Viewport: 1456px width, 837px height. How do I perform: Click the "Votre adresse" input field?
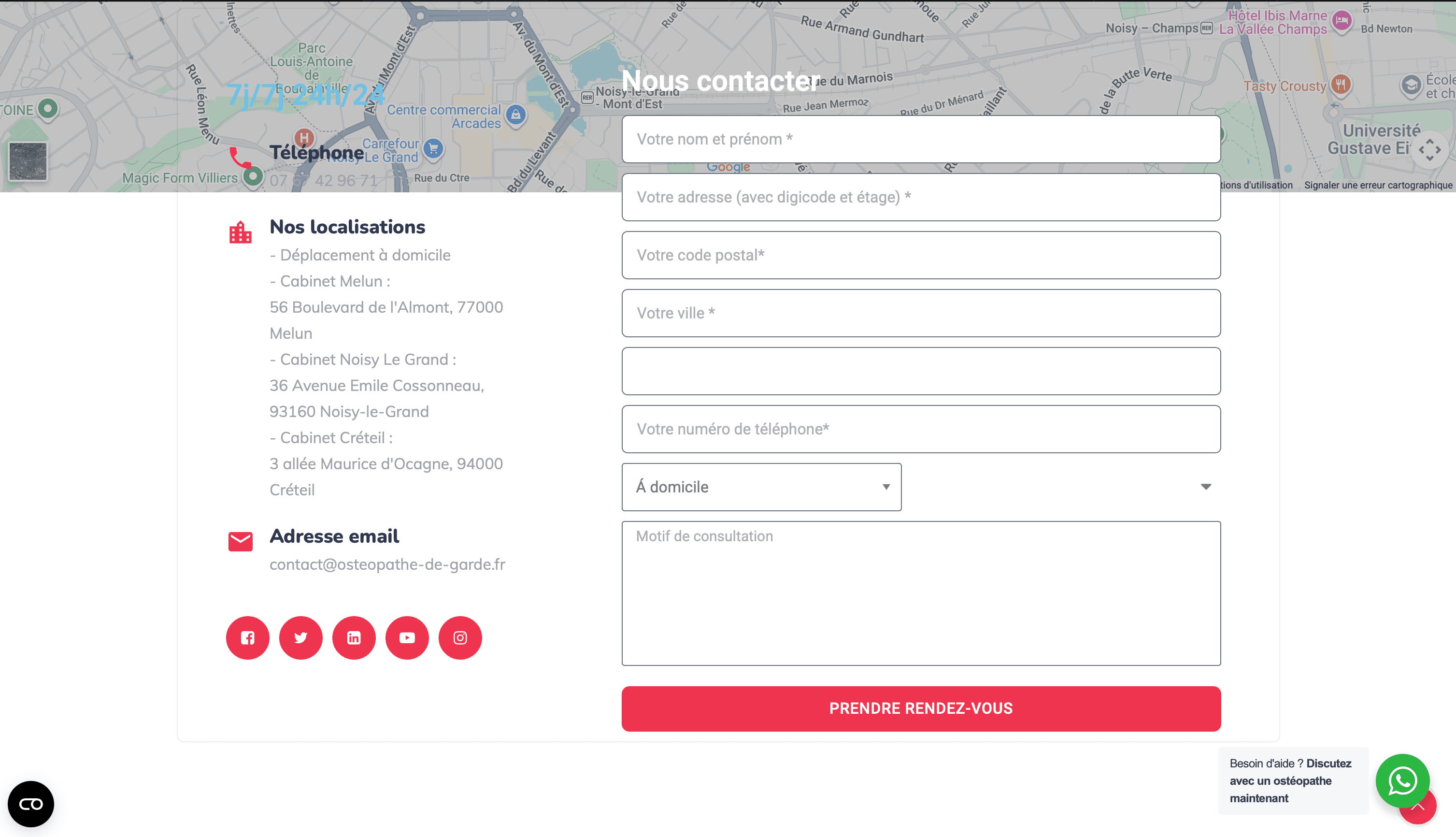point(920,197)
